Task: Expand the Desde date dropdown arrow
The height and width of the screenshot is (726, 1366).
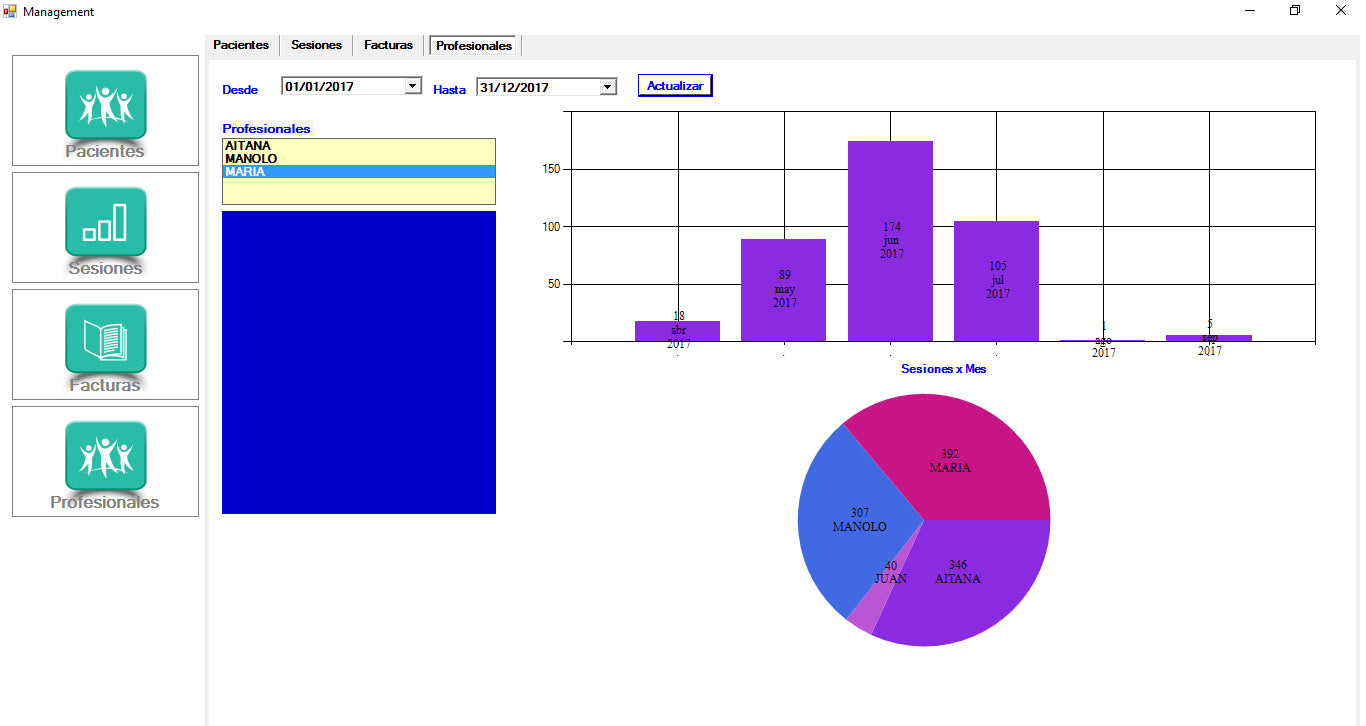Action: point(412,87)
